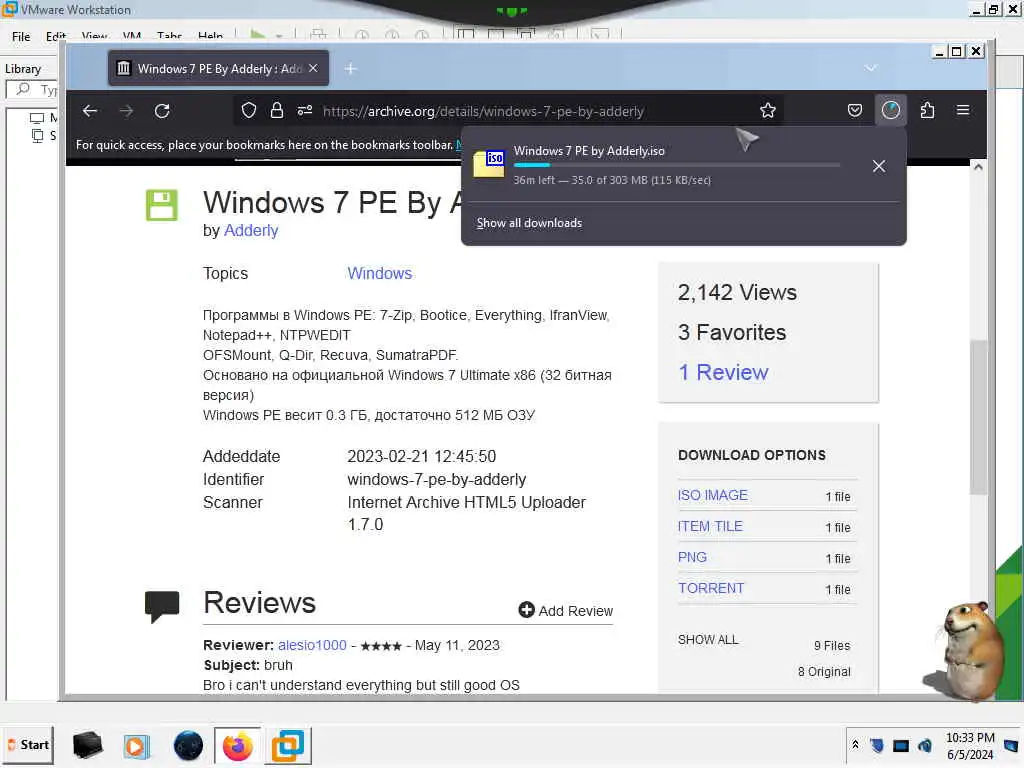Open the VMware View menu
This screenshot has width=1024, height=768.
pos(95,37)
